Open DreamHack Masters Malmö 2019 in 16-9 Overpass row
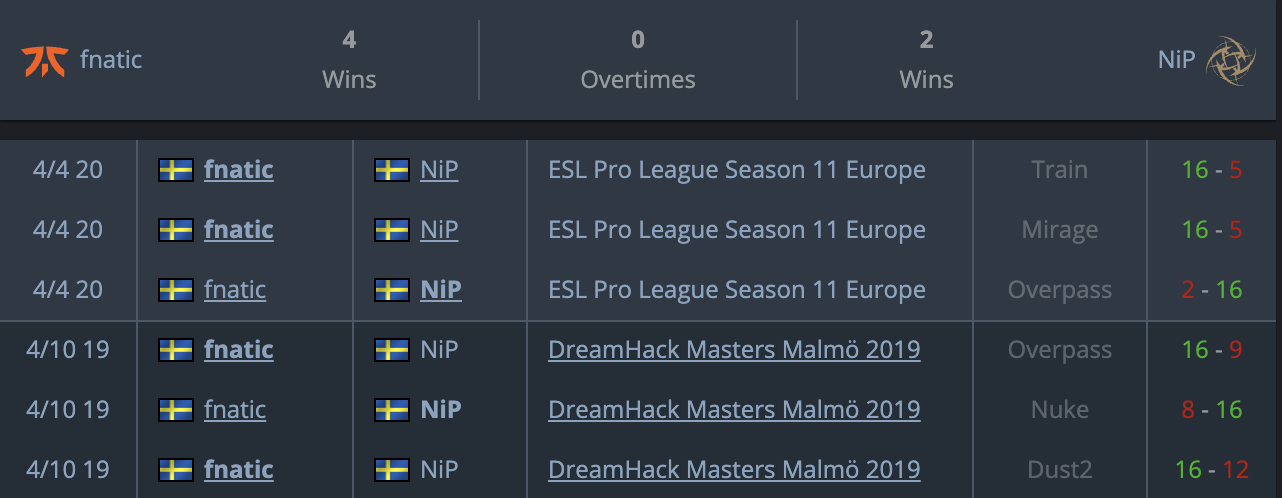This screenshot has width=1282, height=498. [734, 350]
